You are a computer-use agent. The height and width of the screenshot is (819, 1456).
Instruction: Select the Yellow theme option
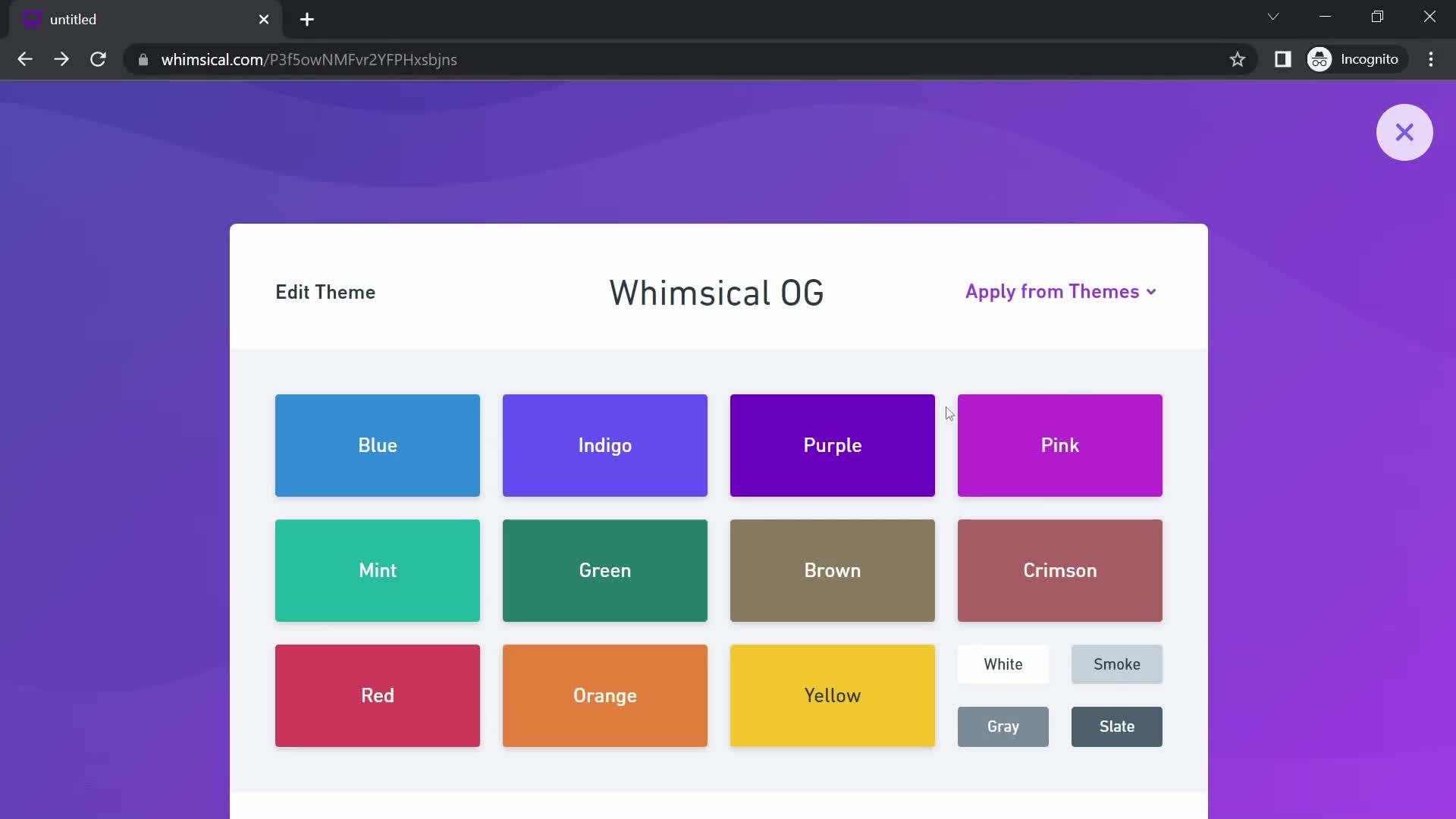[831, 695]
